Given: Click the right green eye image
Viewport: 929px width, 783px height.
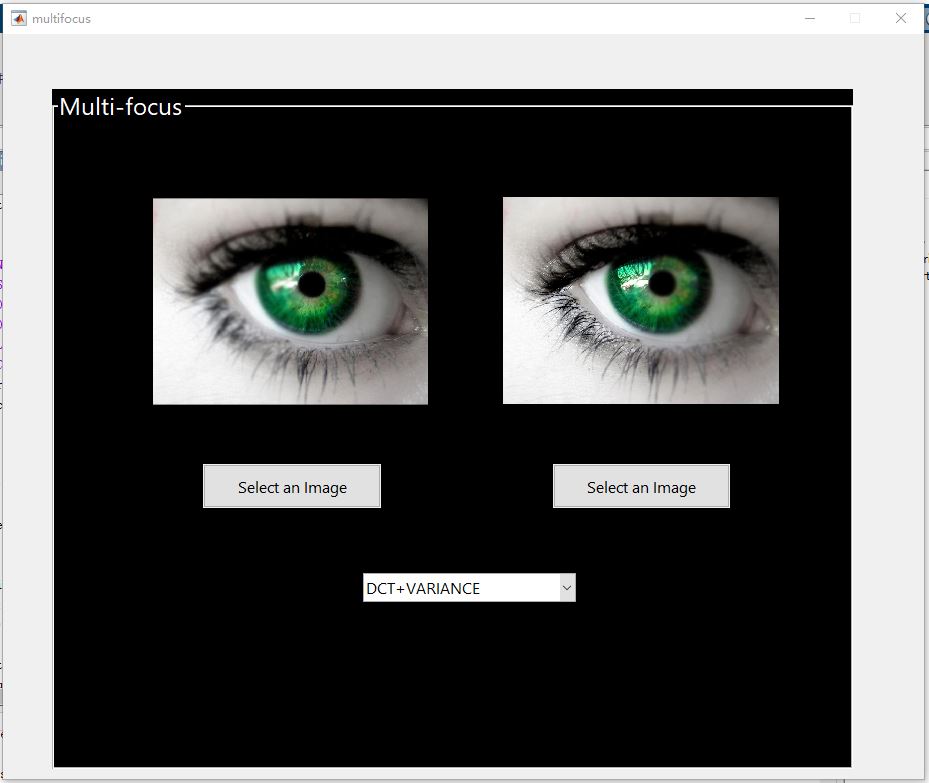Looking at the screenshot, I should coord(640,300).
